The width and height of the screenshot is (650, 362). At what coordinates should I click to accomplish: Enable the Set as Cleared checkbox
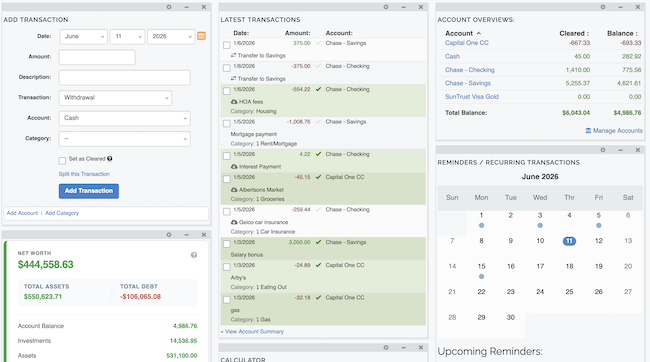[62, 160]
